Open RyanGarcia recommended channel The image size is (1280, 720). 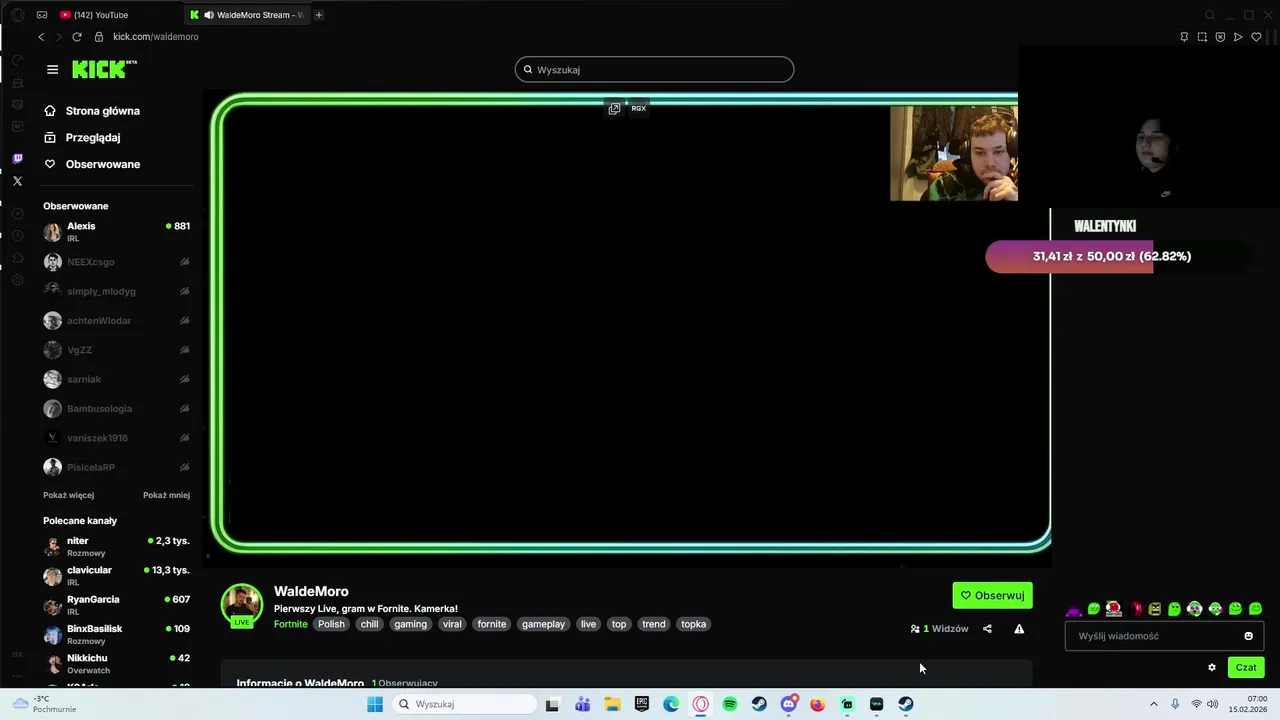(x=116, y=605)
